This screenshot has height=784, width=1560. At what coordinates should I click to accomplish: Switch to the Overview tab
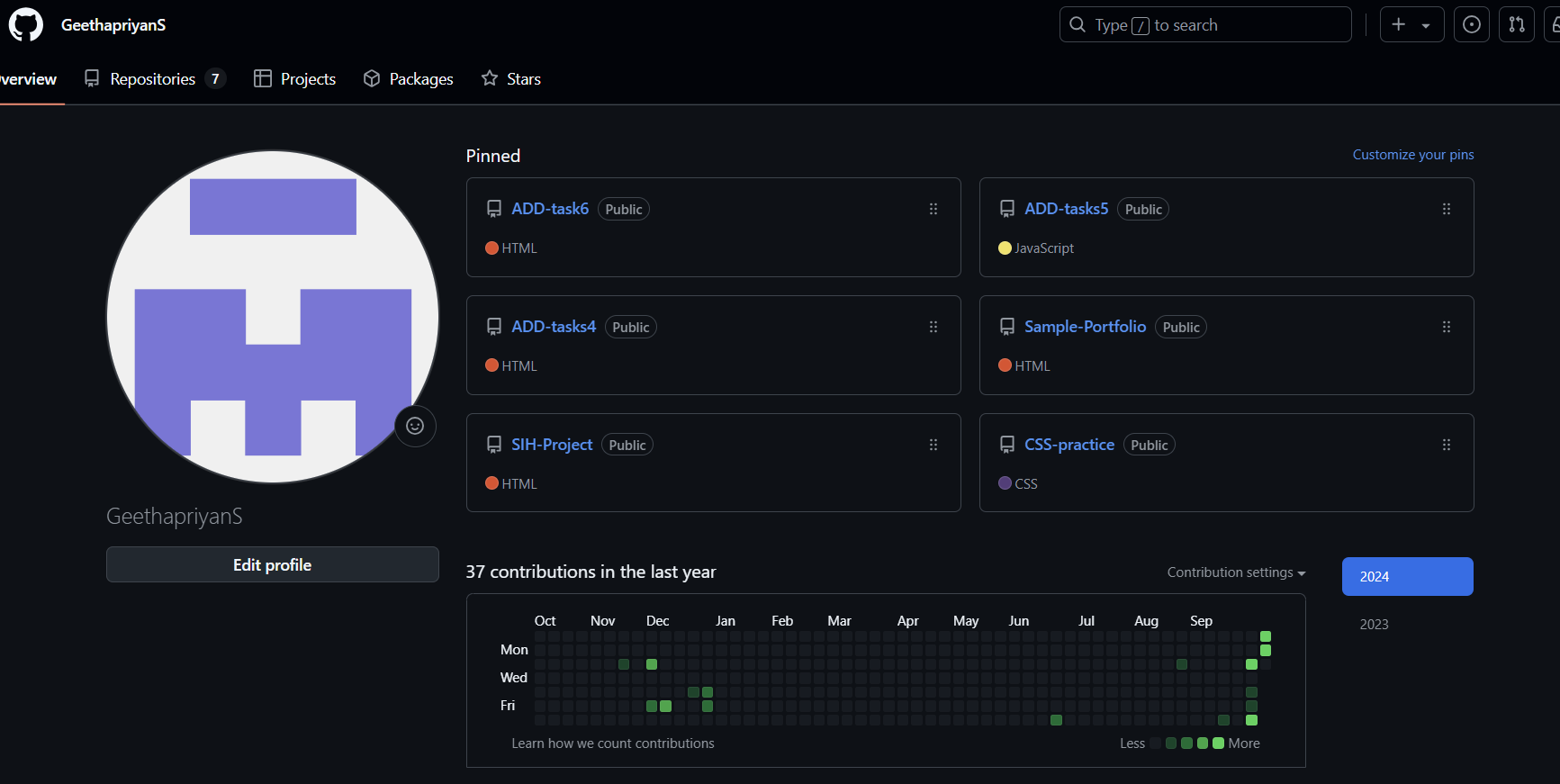click(x=28, y=79)
